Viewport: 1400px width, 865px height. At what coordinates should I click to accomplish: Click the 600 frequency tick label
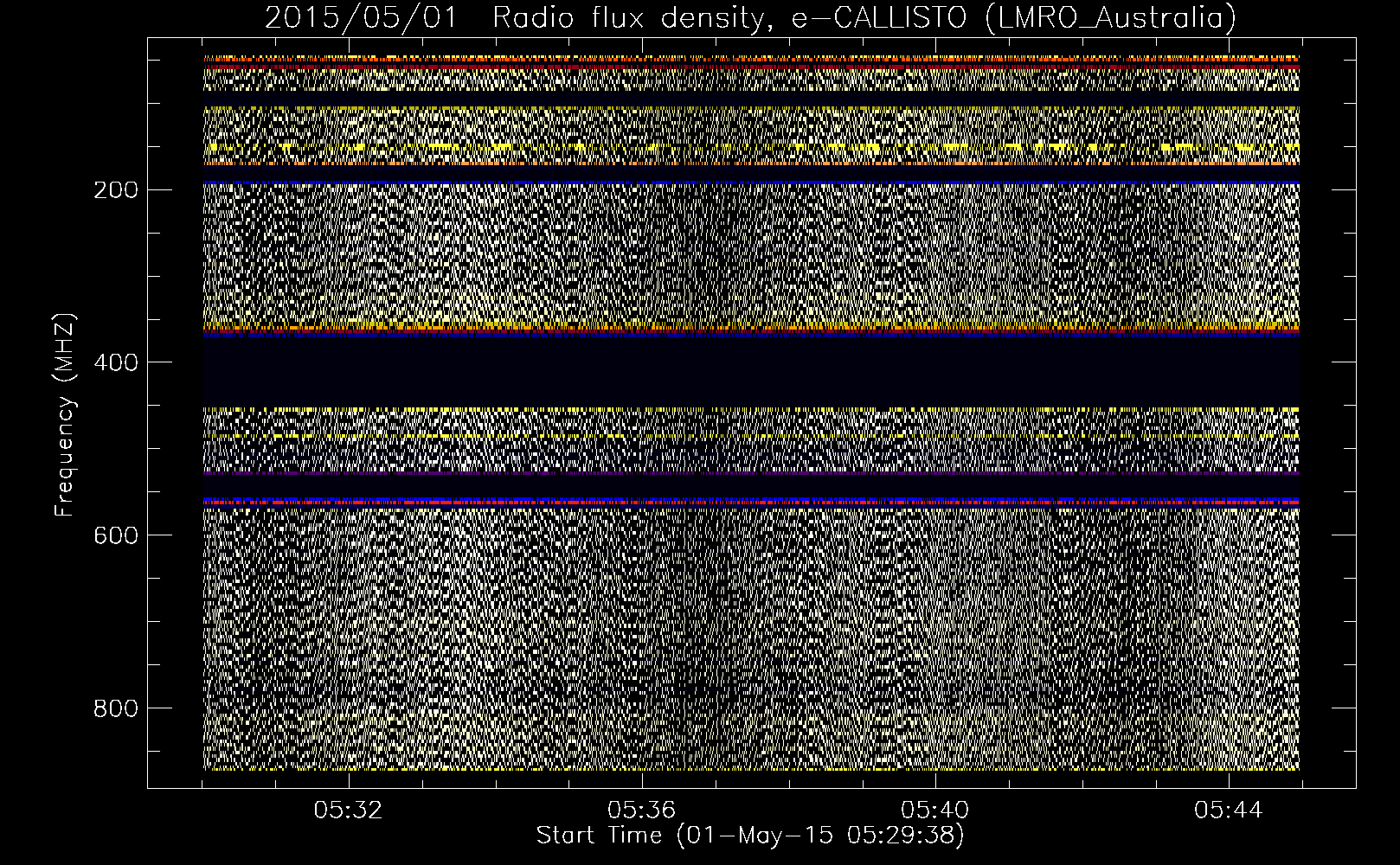pos(115,535)
